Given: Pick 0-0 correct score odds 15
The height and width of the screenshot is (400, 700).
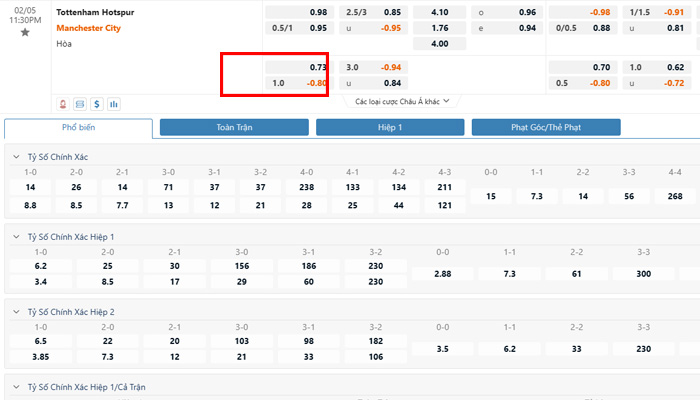Looking at the screenshot, I should tap(490, 196).
